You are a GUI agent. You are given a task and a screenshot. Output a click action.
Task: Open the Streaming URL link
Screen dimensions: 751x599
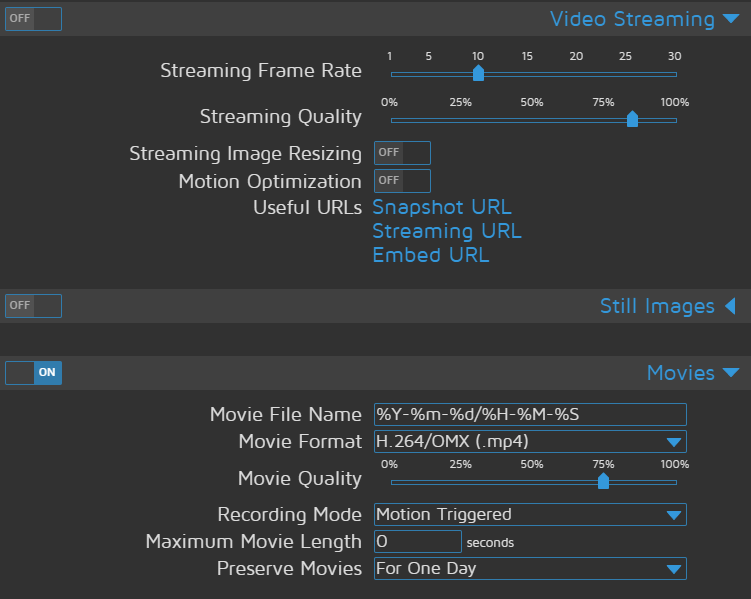point(446,231)
